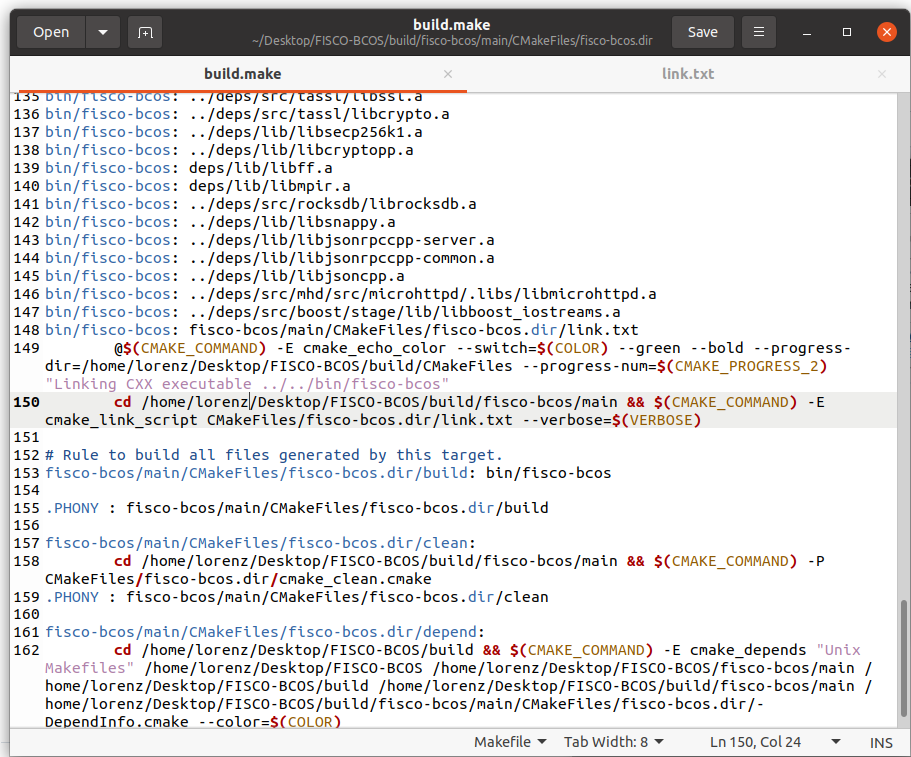Click libjsonrpccpp-common.a on line 144

pos(396,258)
